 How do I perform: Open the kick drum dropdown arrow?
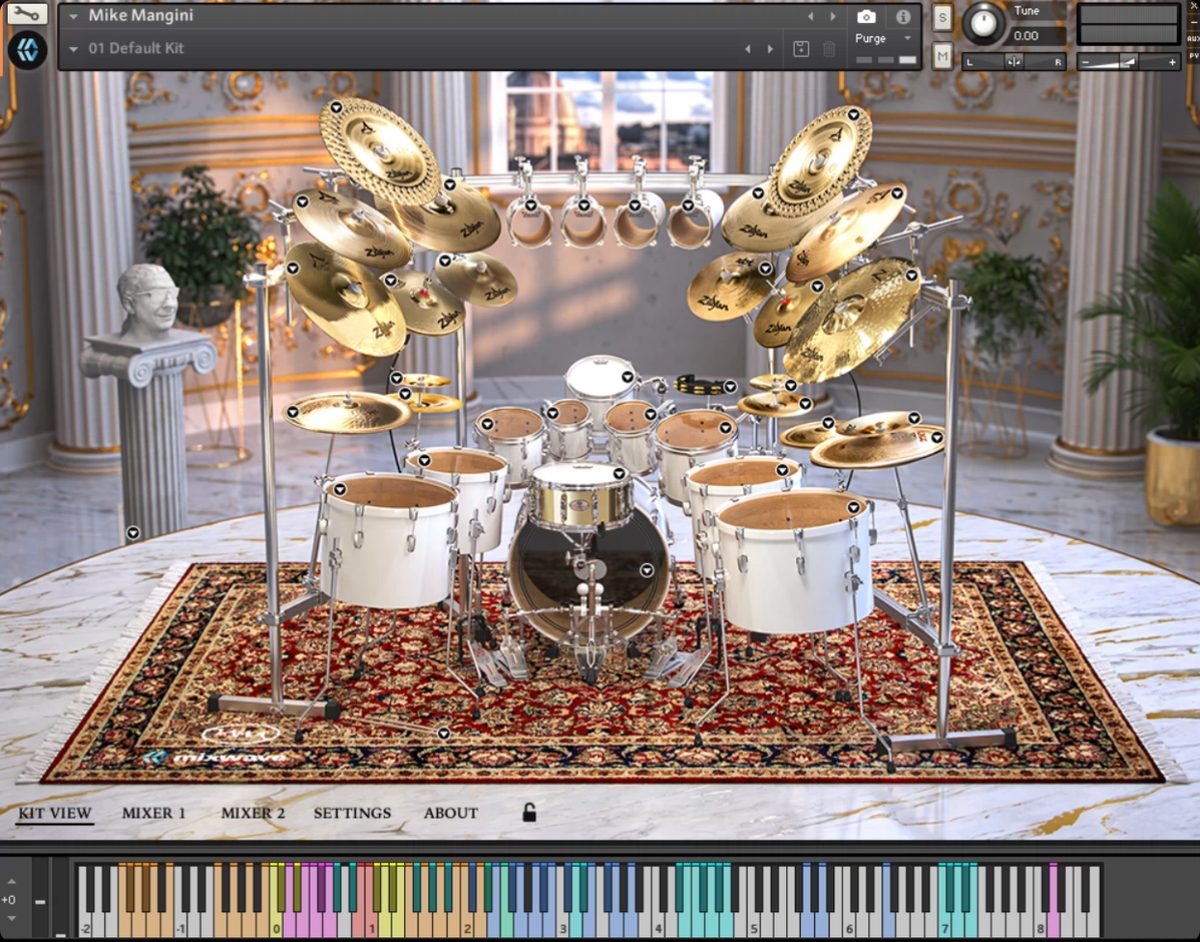[x=647, y=570]
